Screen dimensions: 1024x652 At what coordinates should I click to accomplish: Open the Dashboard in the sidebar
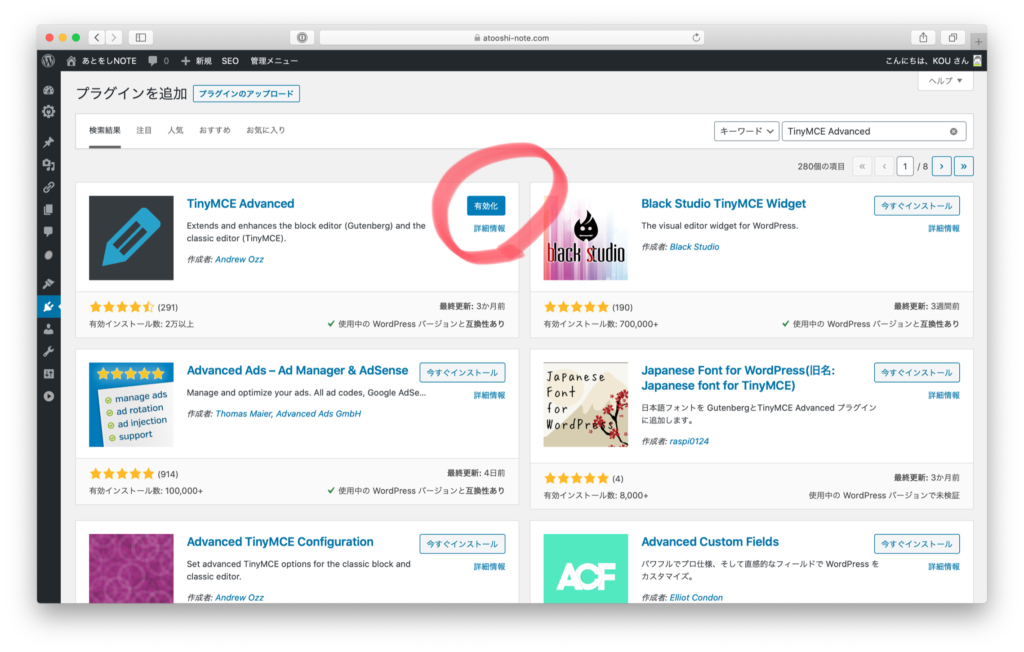48,89
